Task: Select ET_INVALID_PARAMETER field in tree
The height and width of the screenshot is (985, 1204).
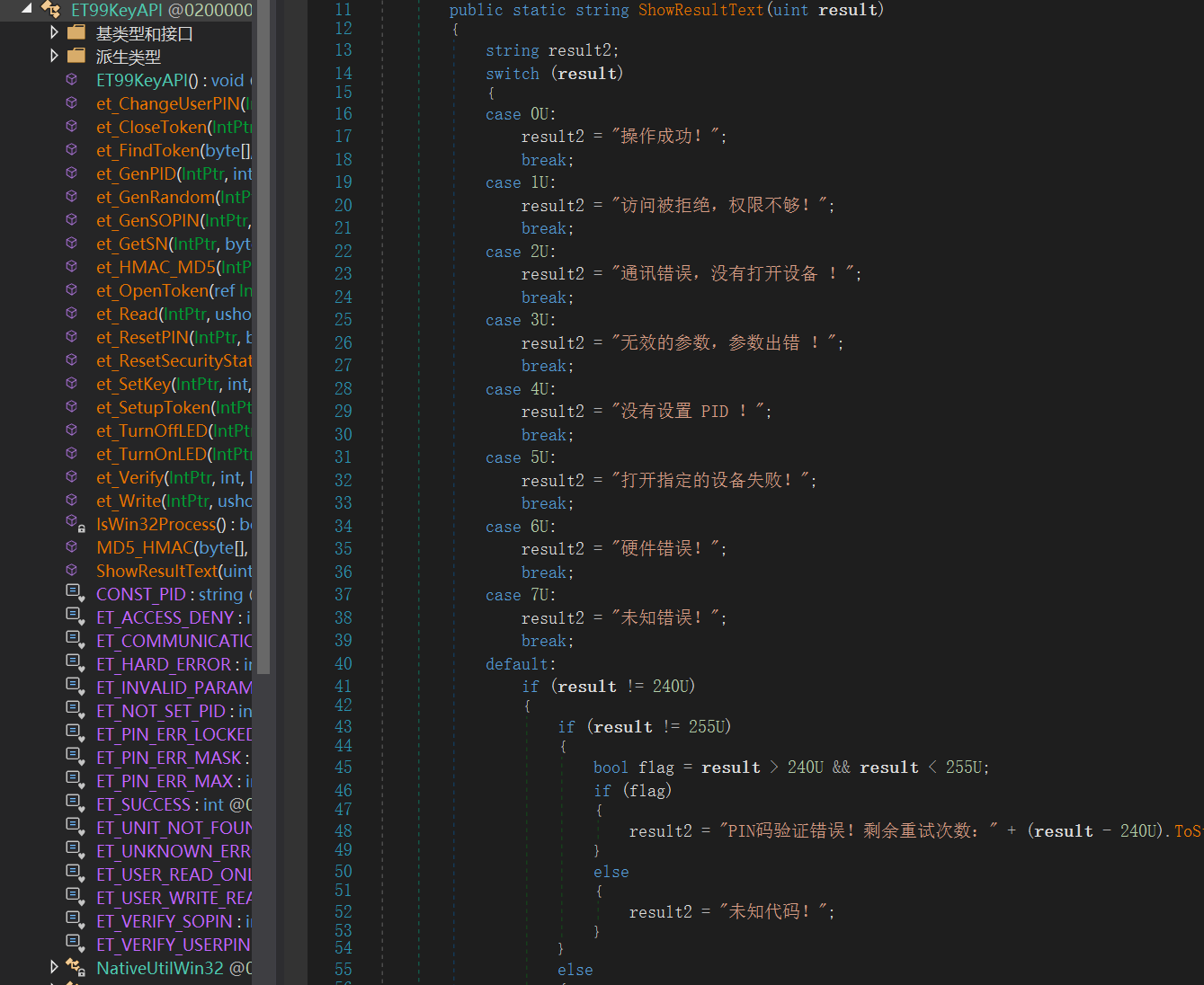Action: (x=174, y=688)
